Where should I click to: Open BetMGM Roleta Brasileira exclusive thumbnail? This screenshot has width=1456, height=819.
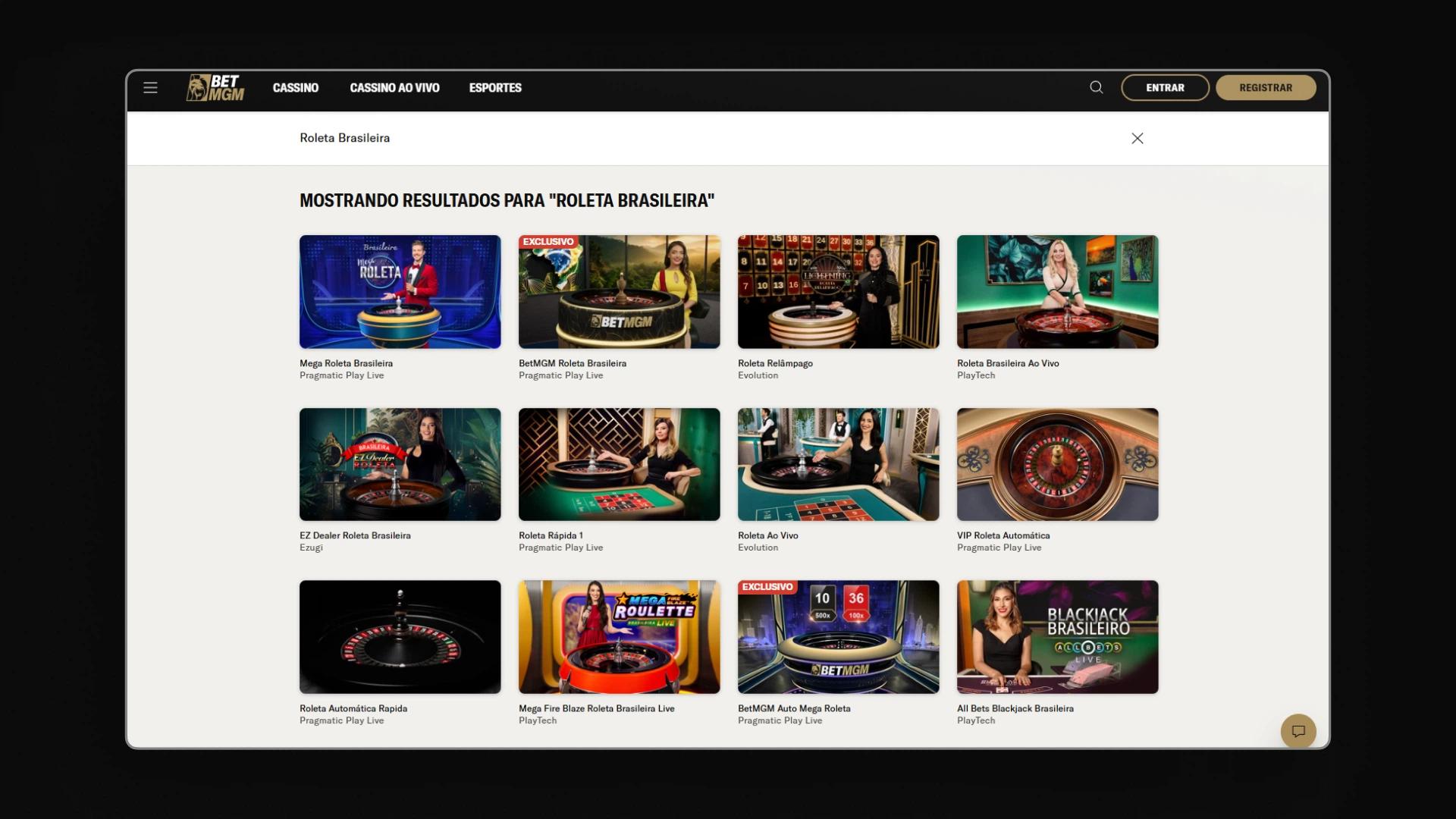click(x=619, y=292)
